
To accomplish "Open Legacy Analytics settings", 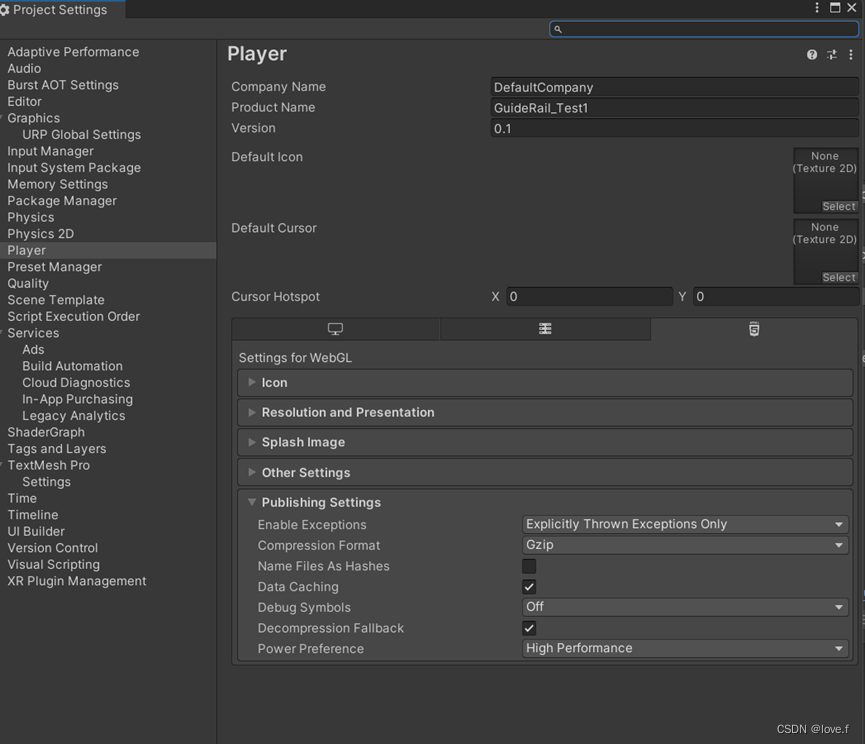I will tap(73, 416).
